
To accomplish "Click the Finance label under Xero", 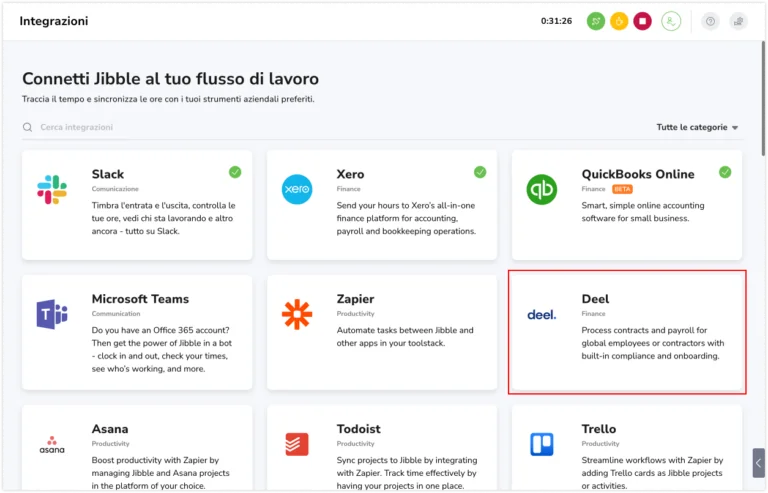I will click(348, 189).
